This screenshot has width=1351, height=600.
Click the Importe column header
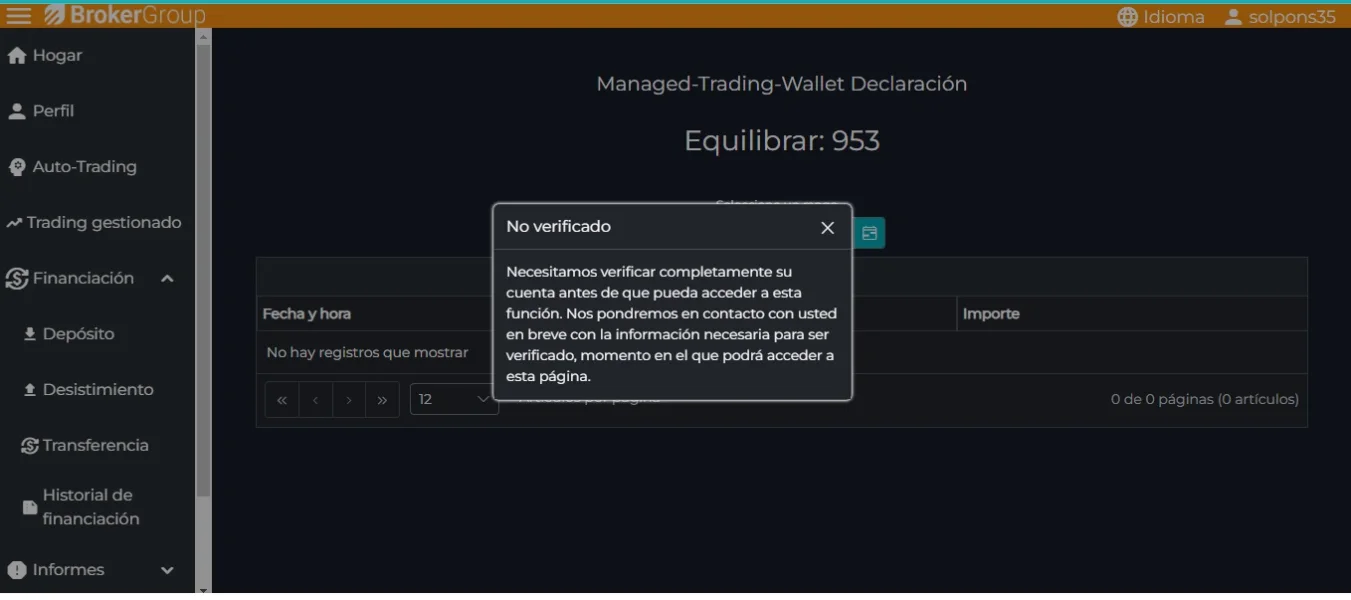(x=991, y=314)
